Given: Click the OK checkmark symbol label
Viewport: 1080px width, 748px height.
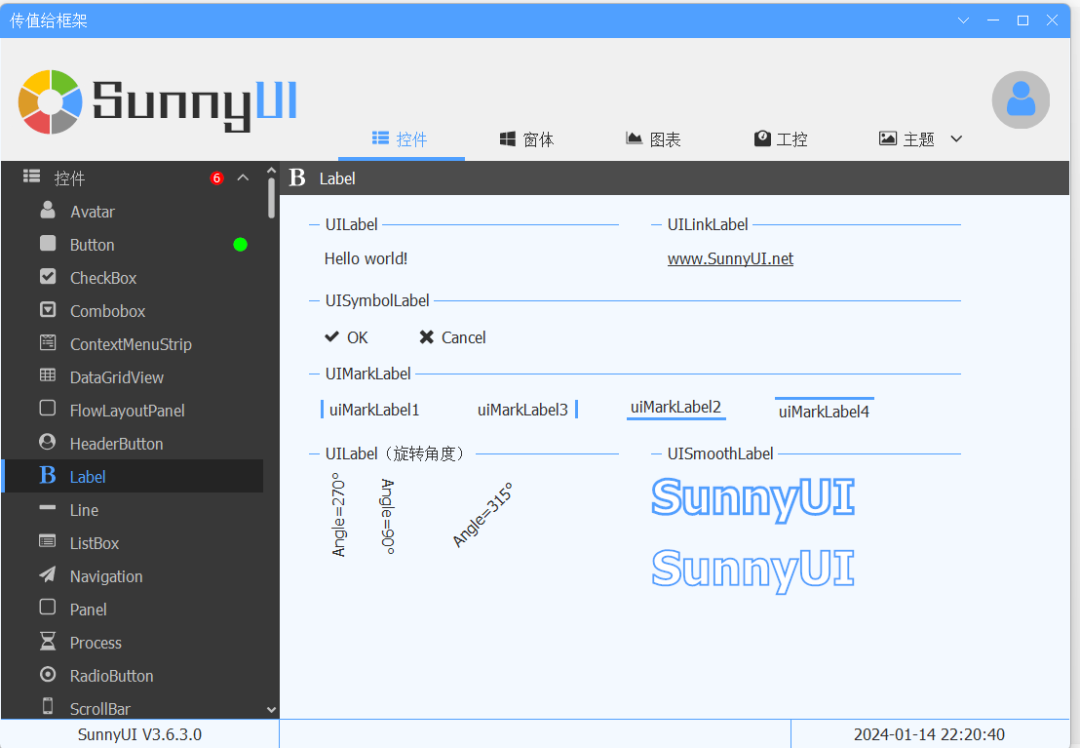Looking at the screenshot, I should pos(346,337).
